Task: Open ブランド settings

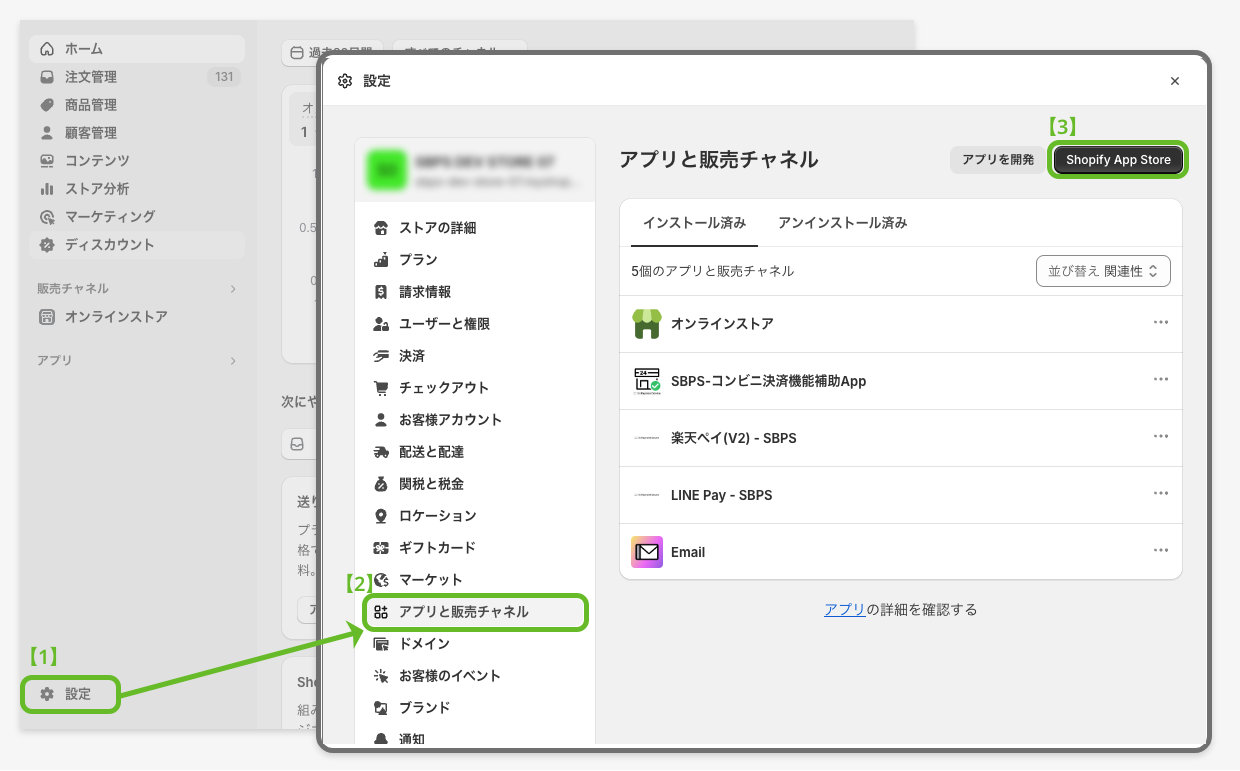Action: [x=475, y=708]
